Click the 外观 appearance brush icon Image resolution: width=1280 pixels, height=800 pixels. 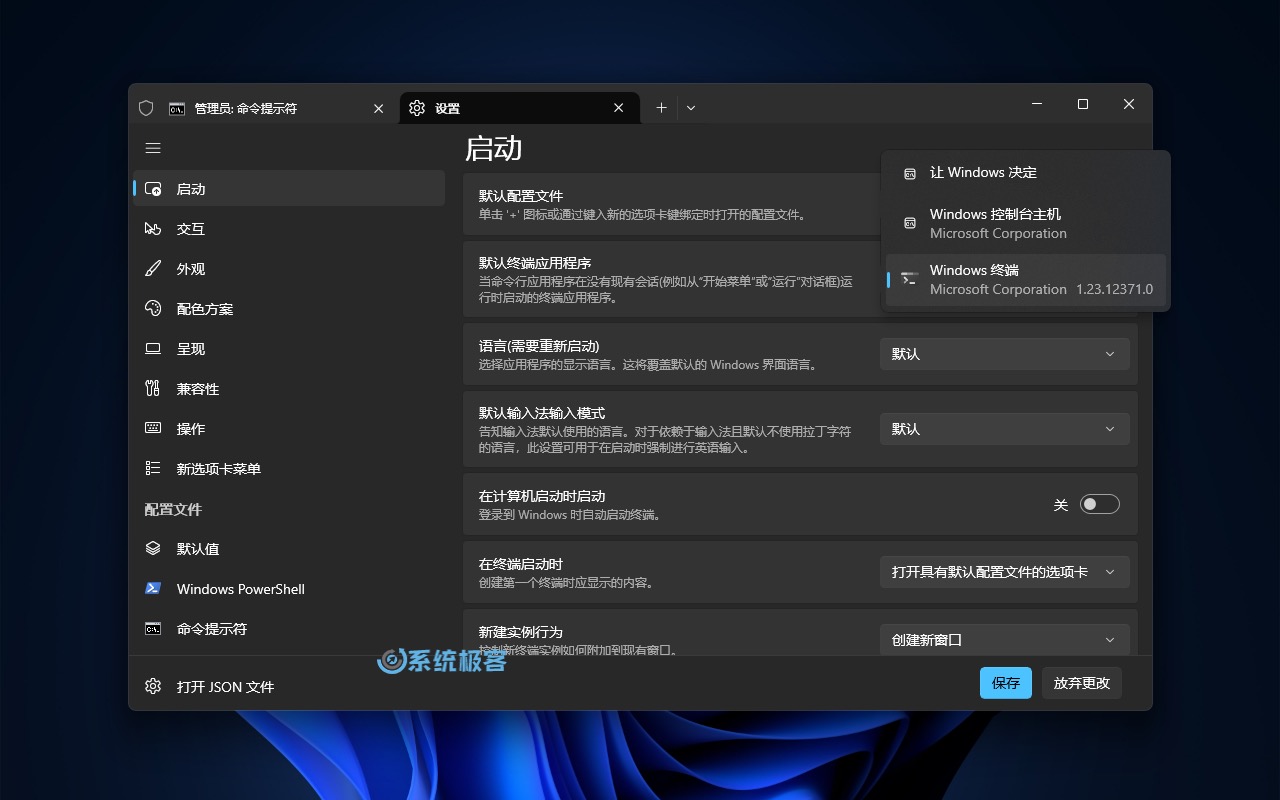(x=153, y=269)
